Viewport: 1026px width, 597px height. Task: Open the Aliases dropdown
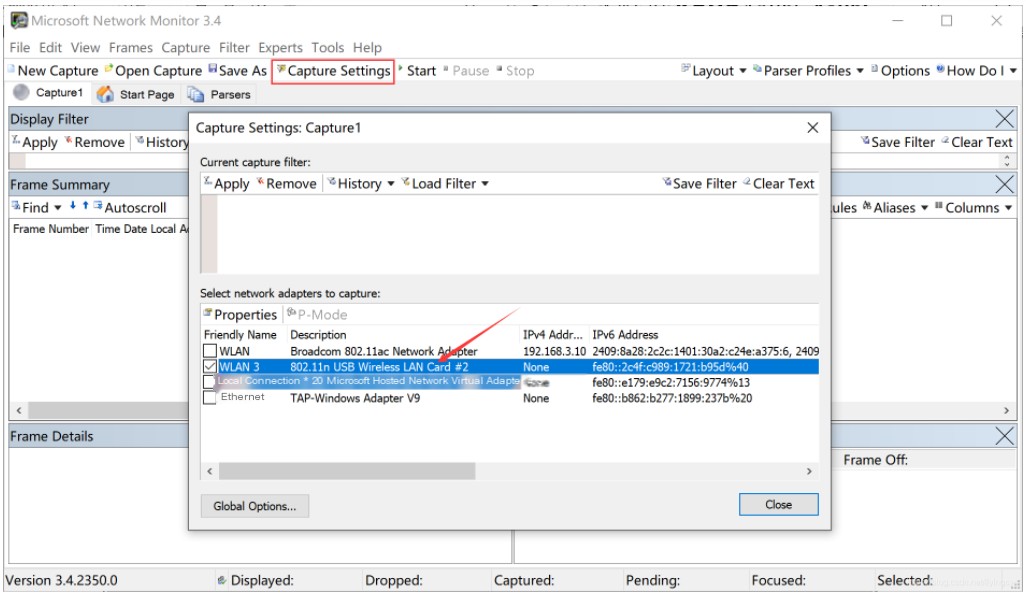pyautogui.click(x=895, y=208)
